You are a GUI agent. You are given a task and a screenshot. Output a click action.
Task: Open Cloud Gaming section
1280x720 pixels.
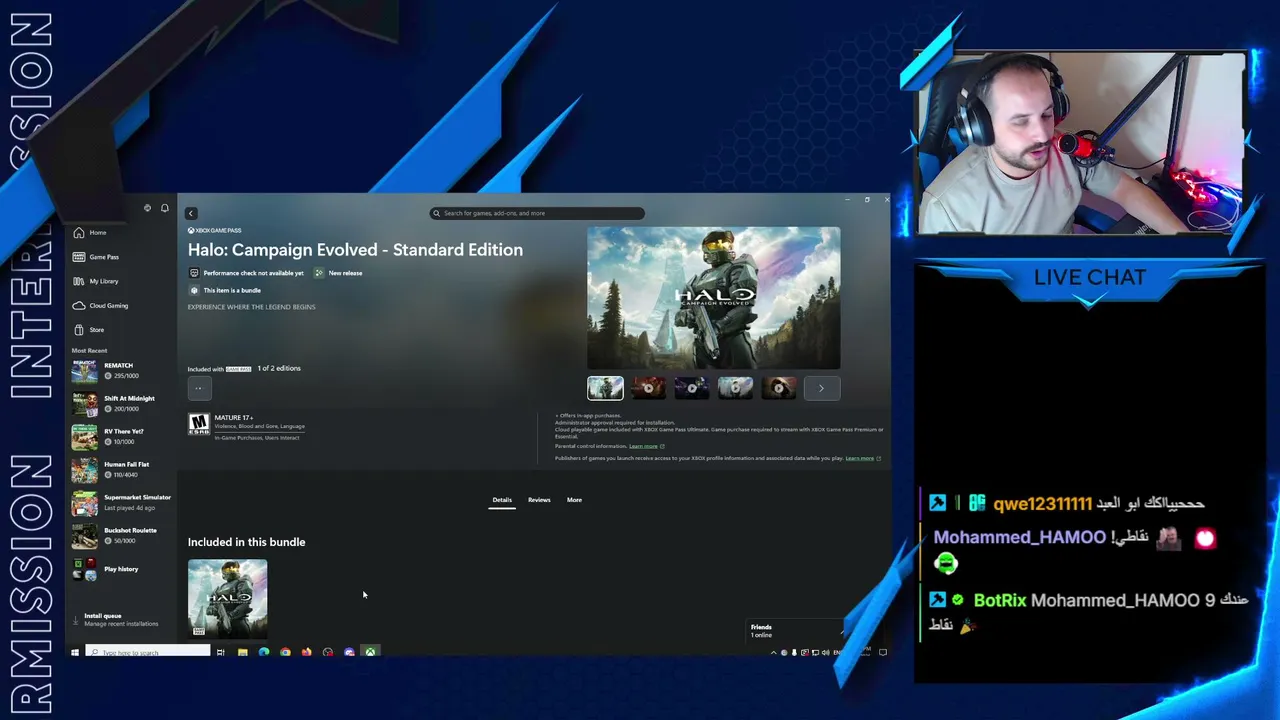tap(101, 305)
